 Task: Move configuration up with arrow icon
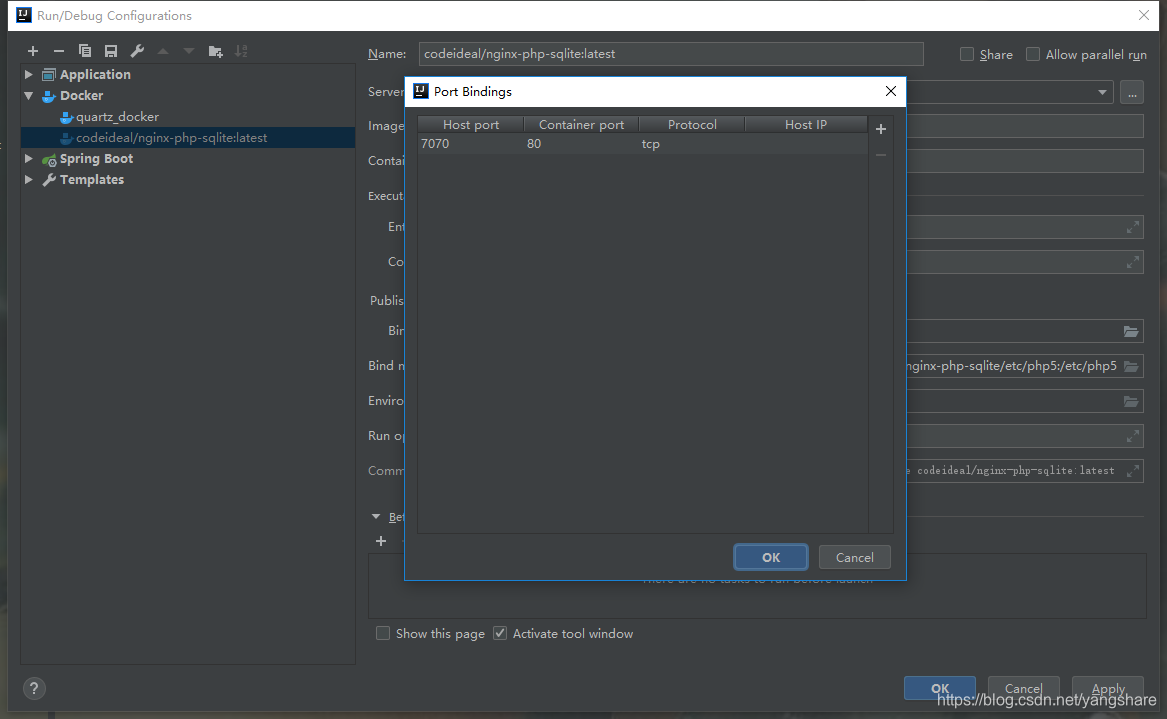pyautogui.click(x=163, y=51)
